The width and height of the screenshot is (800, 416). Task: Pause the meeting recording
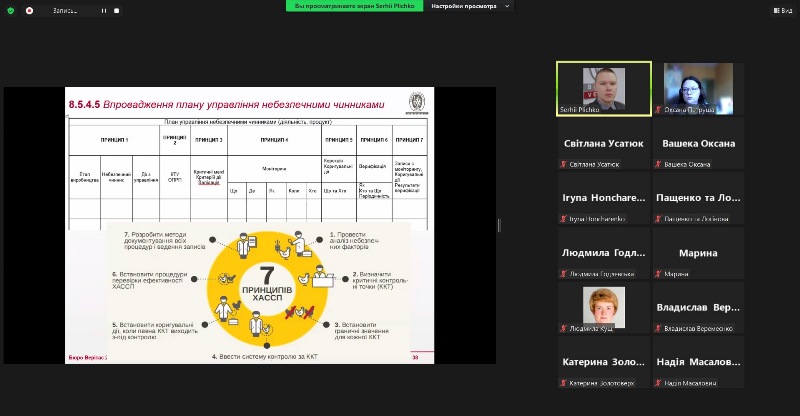tap(104, 11)
